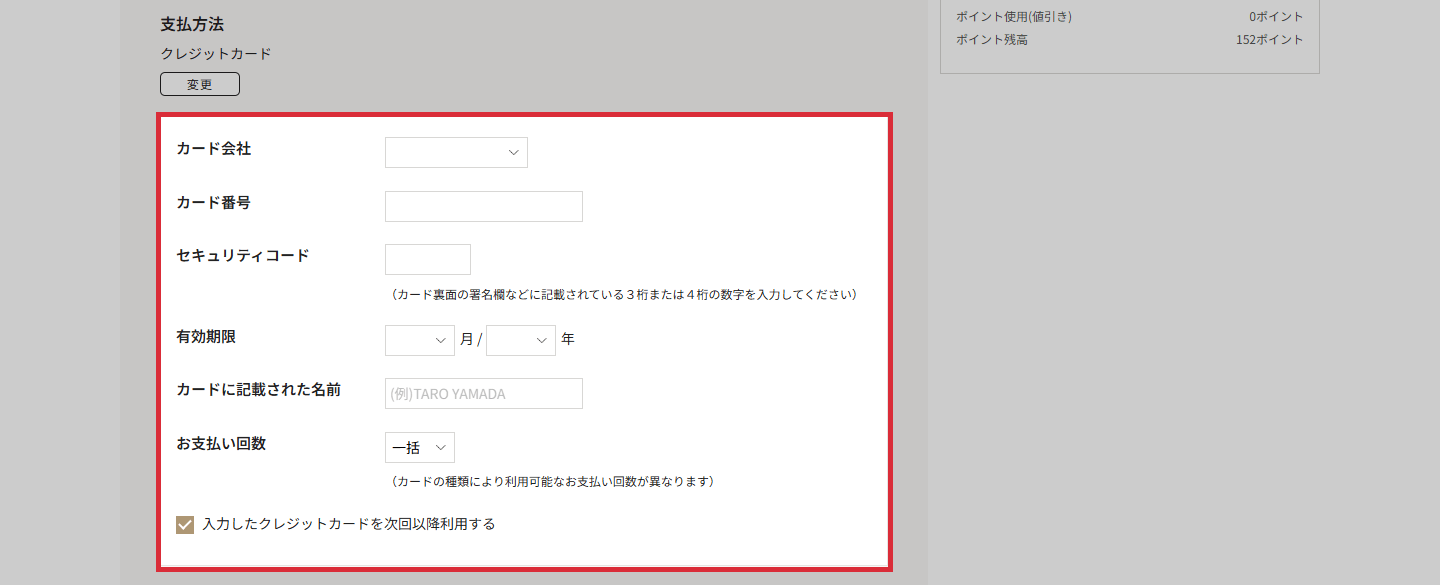Click the セキュリティコード entry field
Image resolution: width=1440 pixels, height=585 pixels.
point(427,259)
